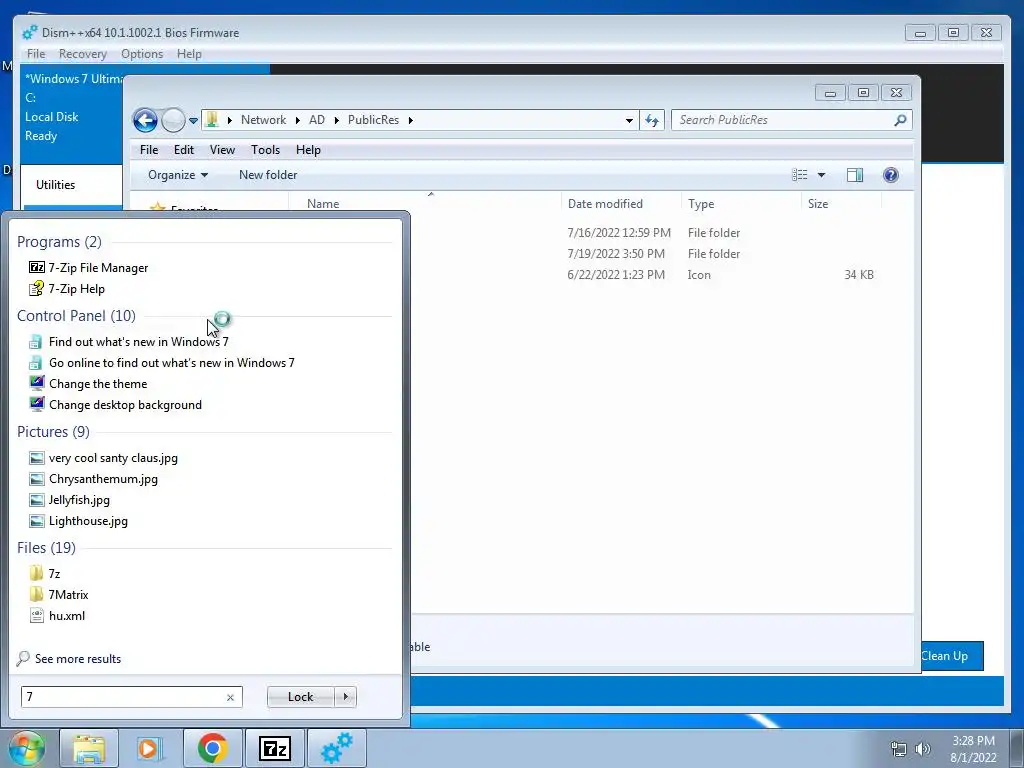Click the volume speaker tray icon

(923, 749)
